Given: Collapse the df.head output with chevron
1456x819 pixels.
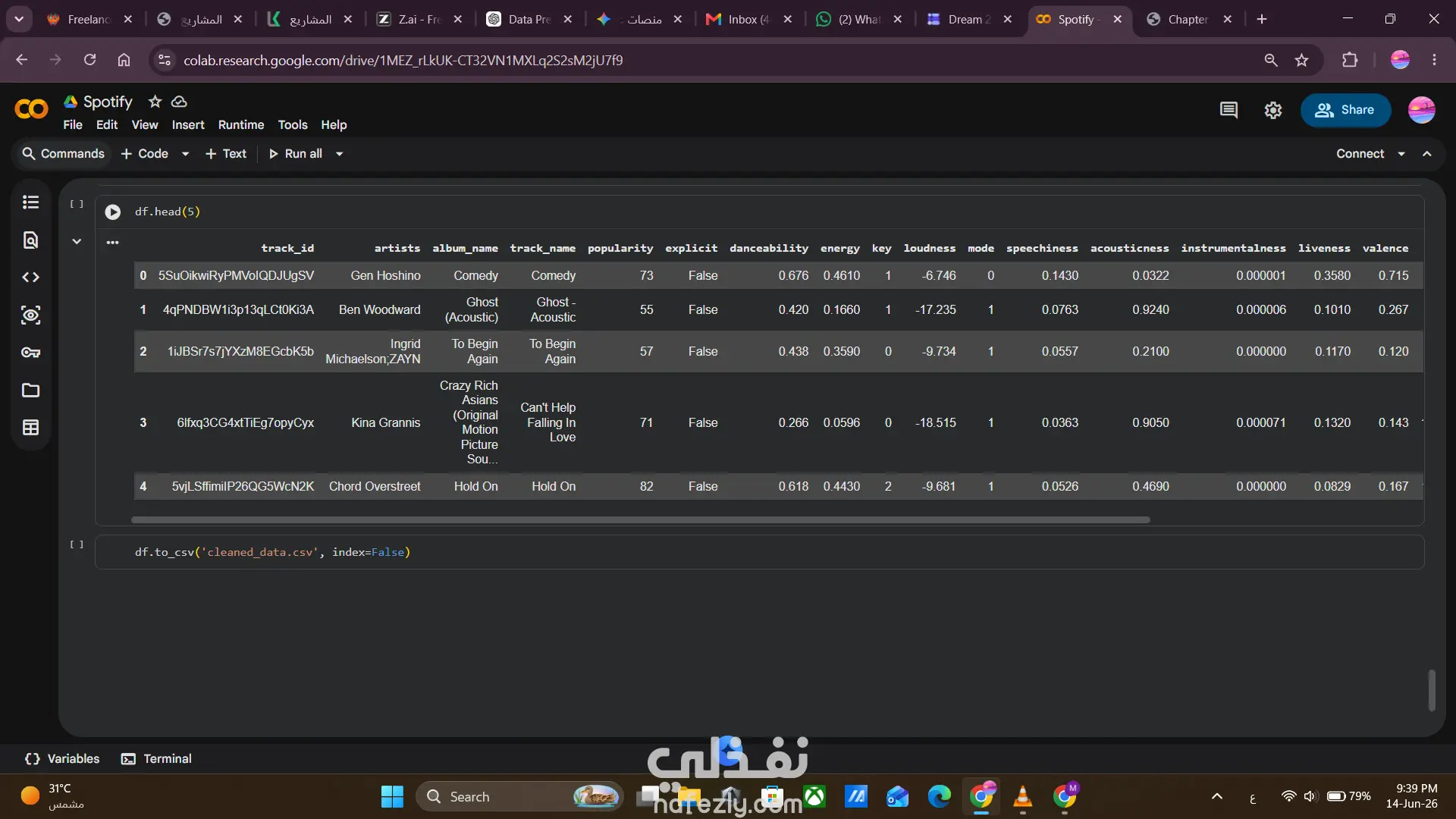Looking at the screenshot, I should 77,242.
